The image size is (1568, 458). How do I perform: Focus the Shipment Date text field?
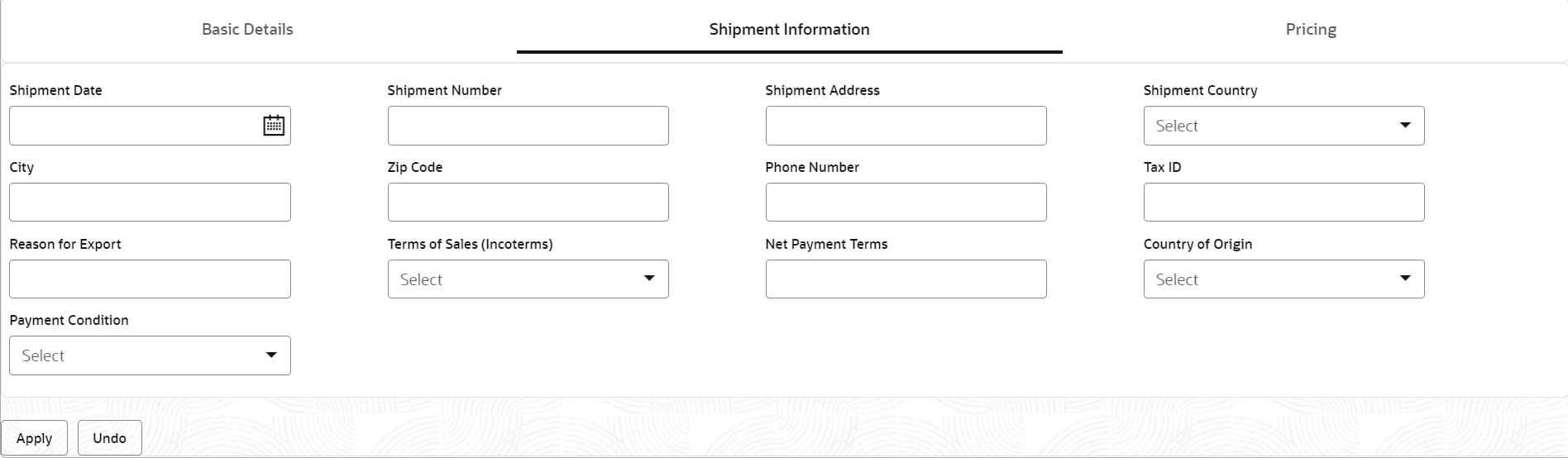tap(132, 126)
